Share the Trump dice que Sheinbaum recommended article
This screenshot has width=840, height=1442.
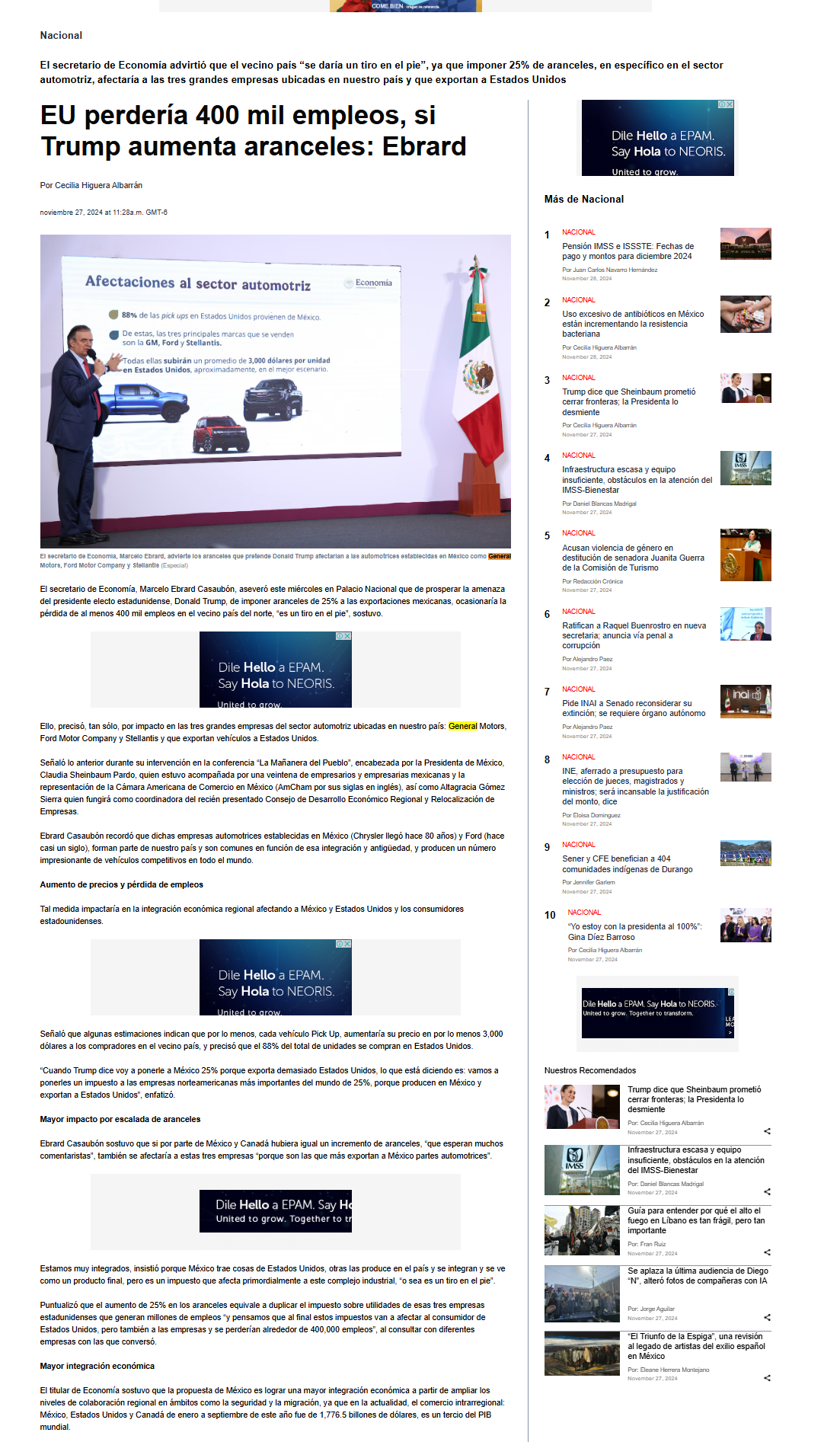tap(767, 1131)
